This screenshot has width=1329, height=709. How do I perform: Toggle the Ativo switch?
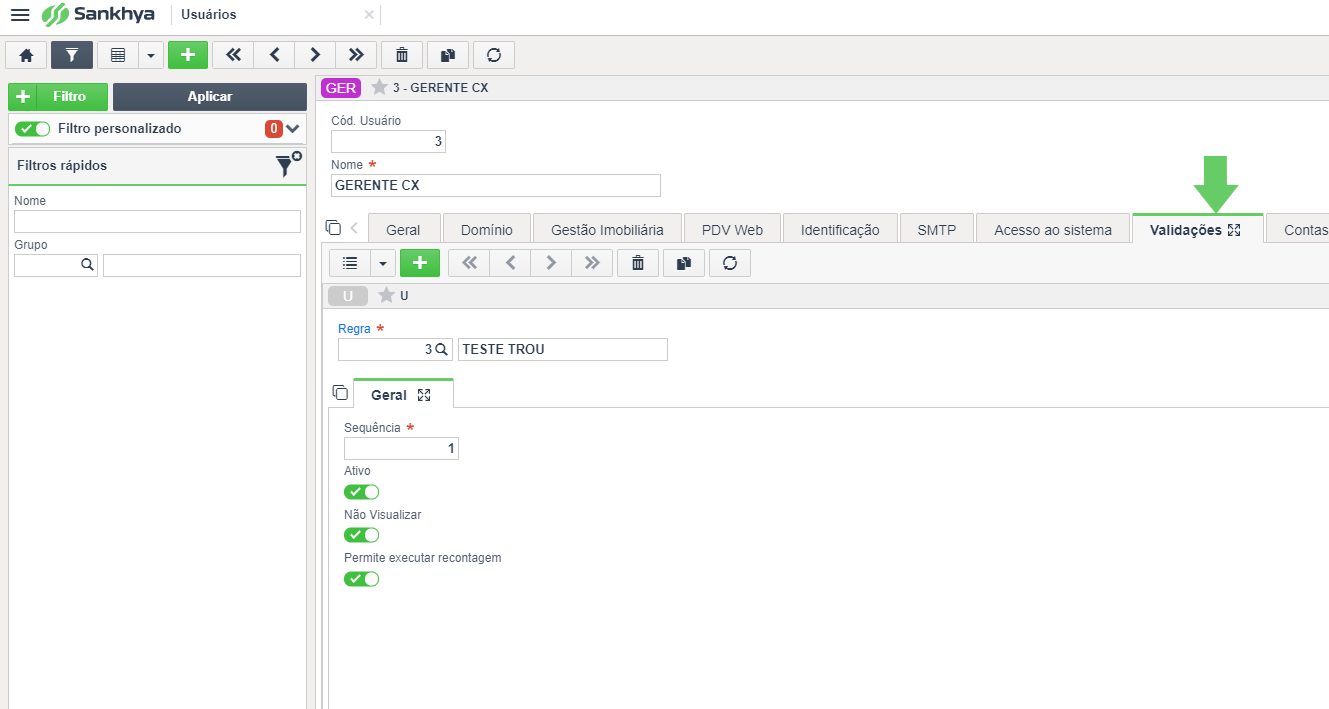(x=362, y=492)
